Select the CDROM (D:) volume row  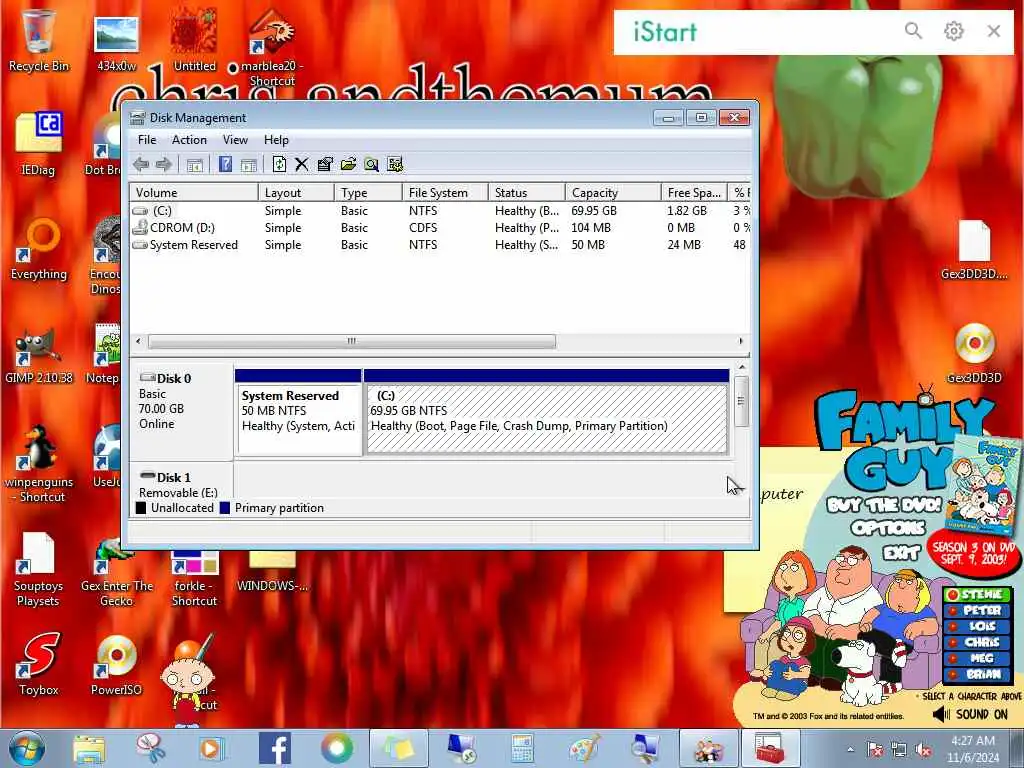(440, 228)
